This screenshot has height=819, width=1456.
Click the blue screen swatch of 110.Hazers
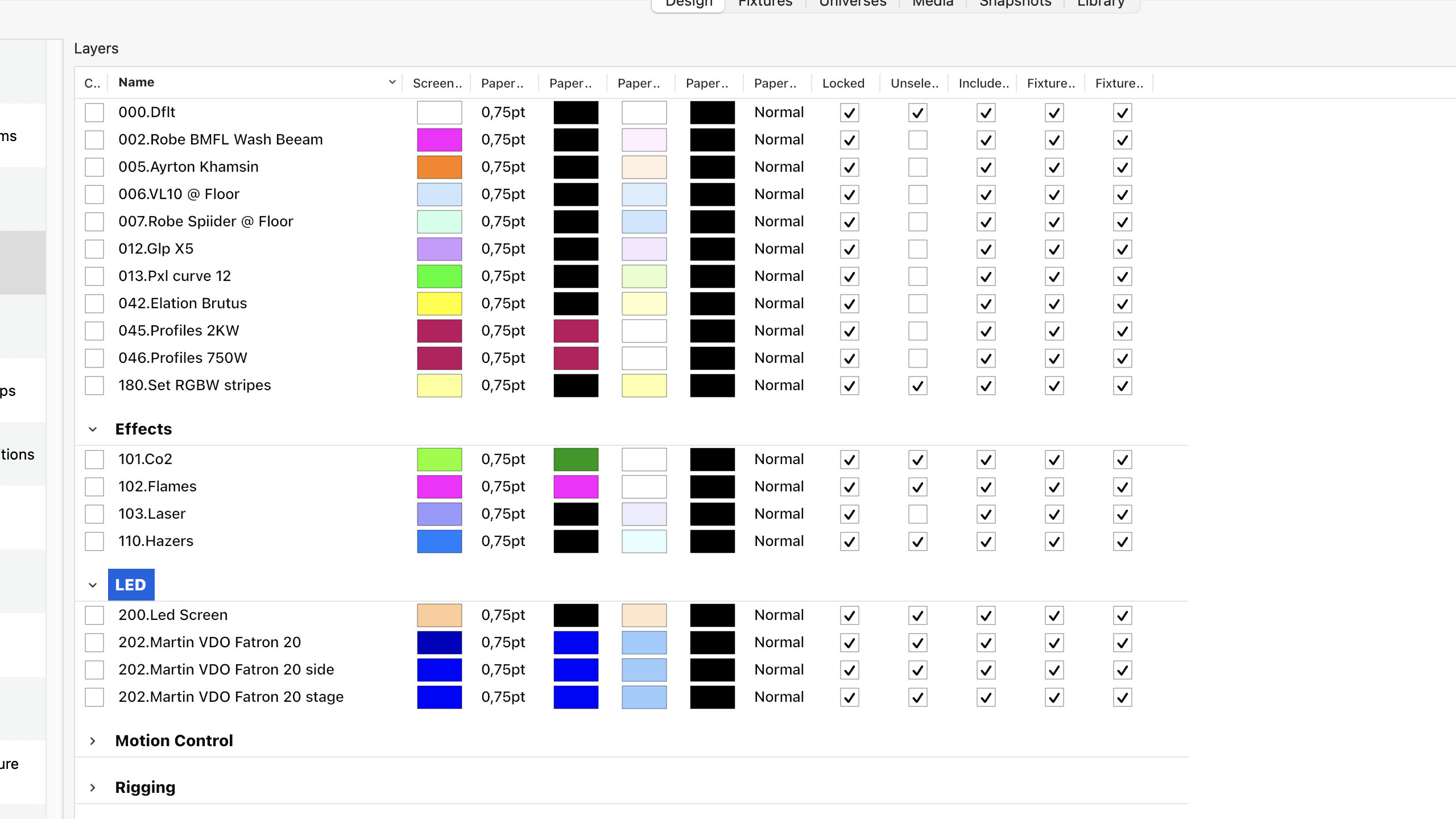[439, 541]
